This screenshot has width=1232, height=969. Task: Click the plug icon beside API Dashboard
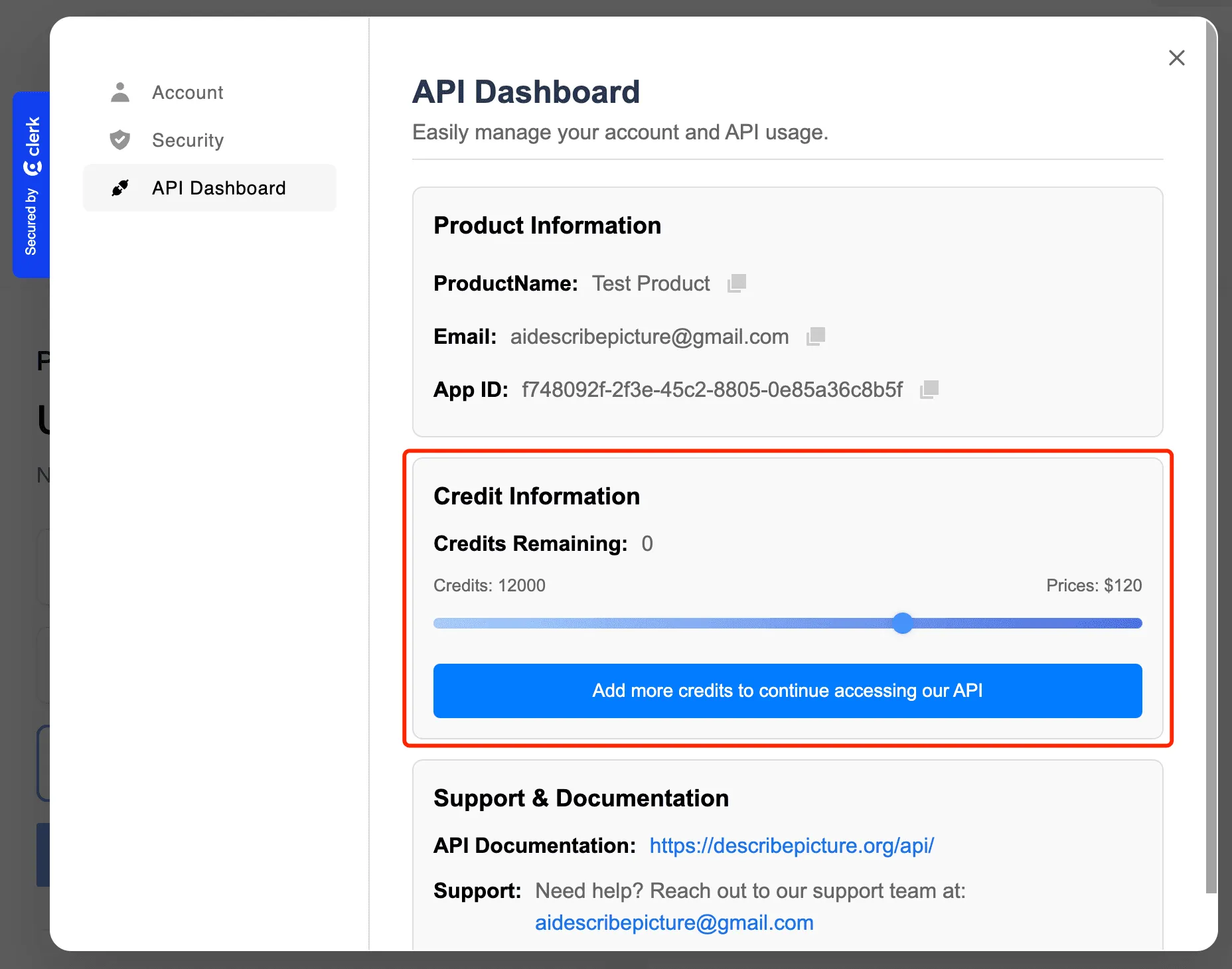pyautogui.click(x=120, y=188)
